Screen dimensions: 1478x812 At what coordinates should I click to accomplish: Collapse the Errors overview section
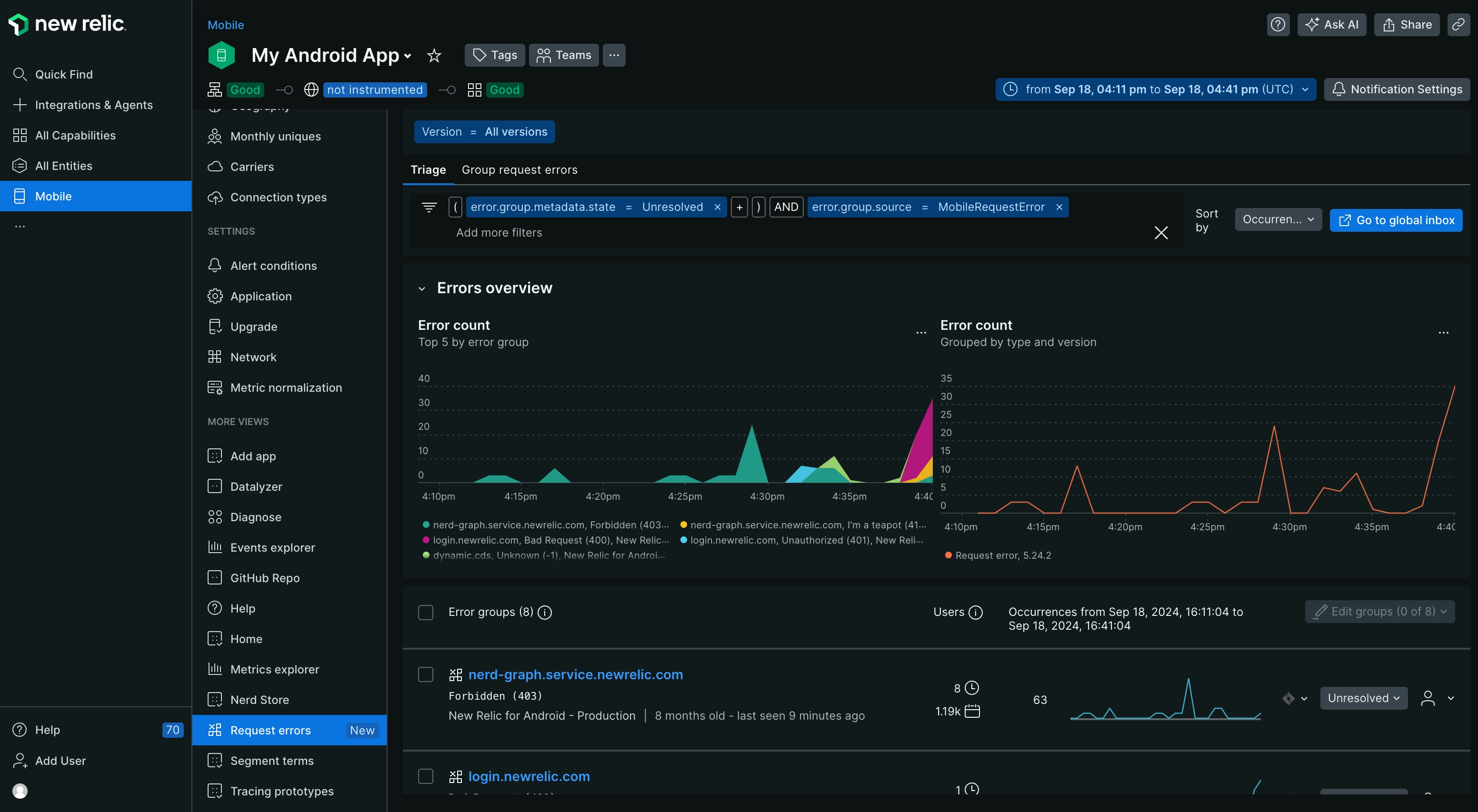click(422, 288)
